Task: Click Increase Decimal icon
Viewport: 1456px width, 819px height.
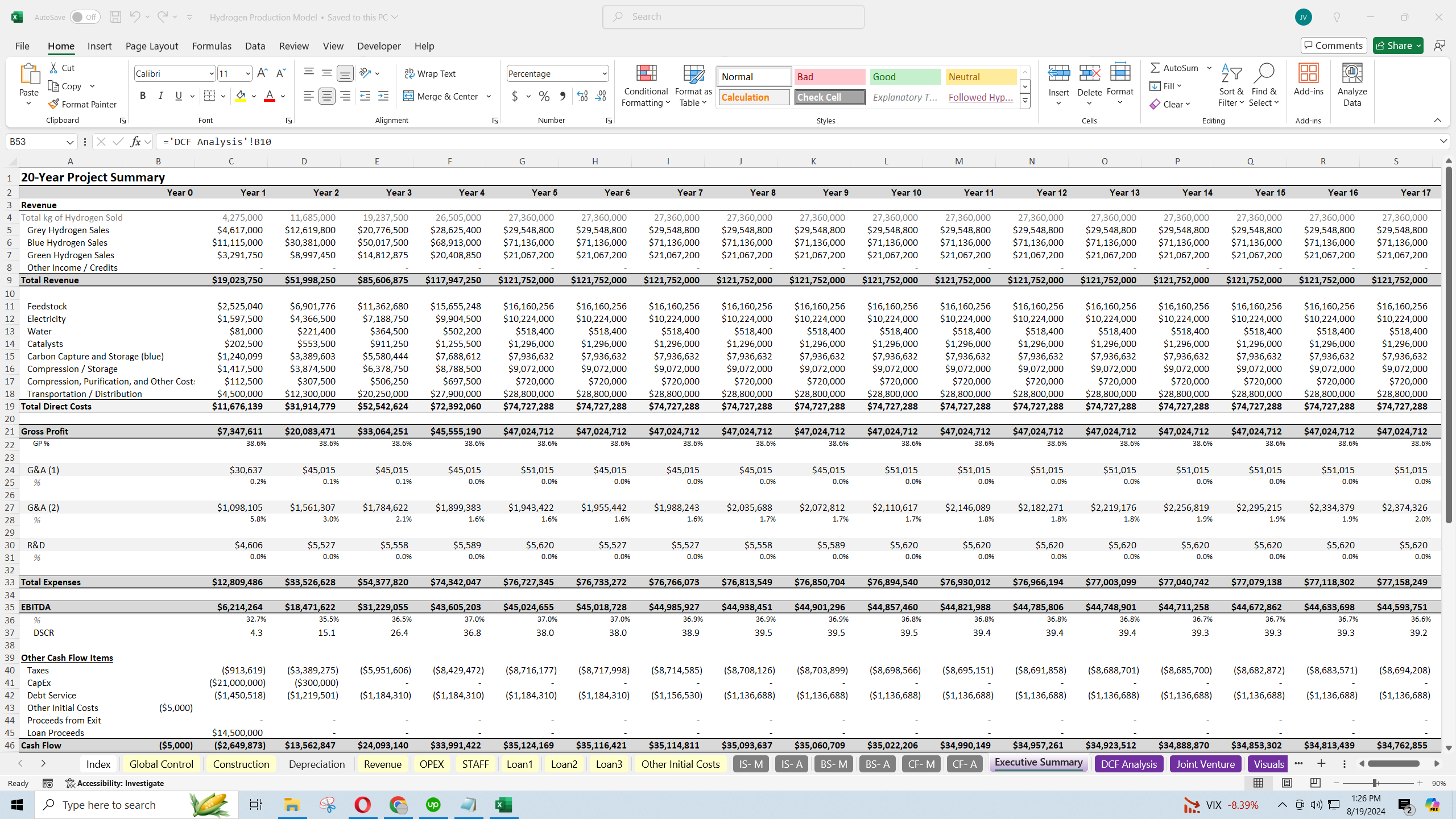Action: (582, 96)
